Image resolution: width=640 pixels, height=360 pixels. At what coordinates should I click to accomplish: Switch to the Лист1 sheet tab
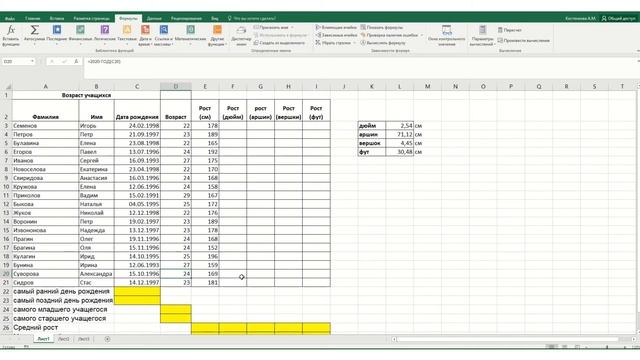43,339
